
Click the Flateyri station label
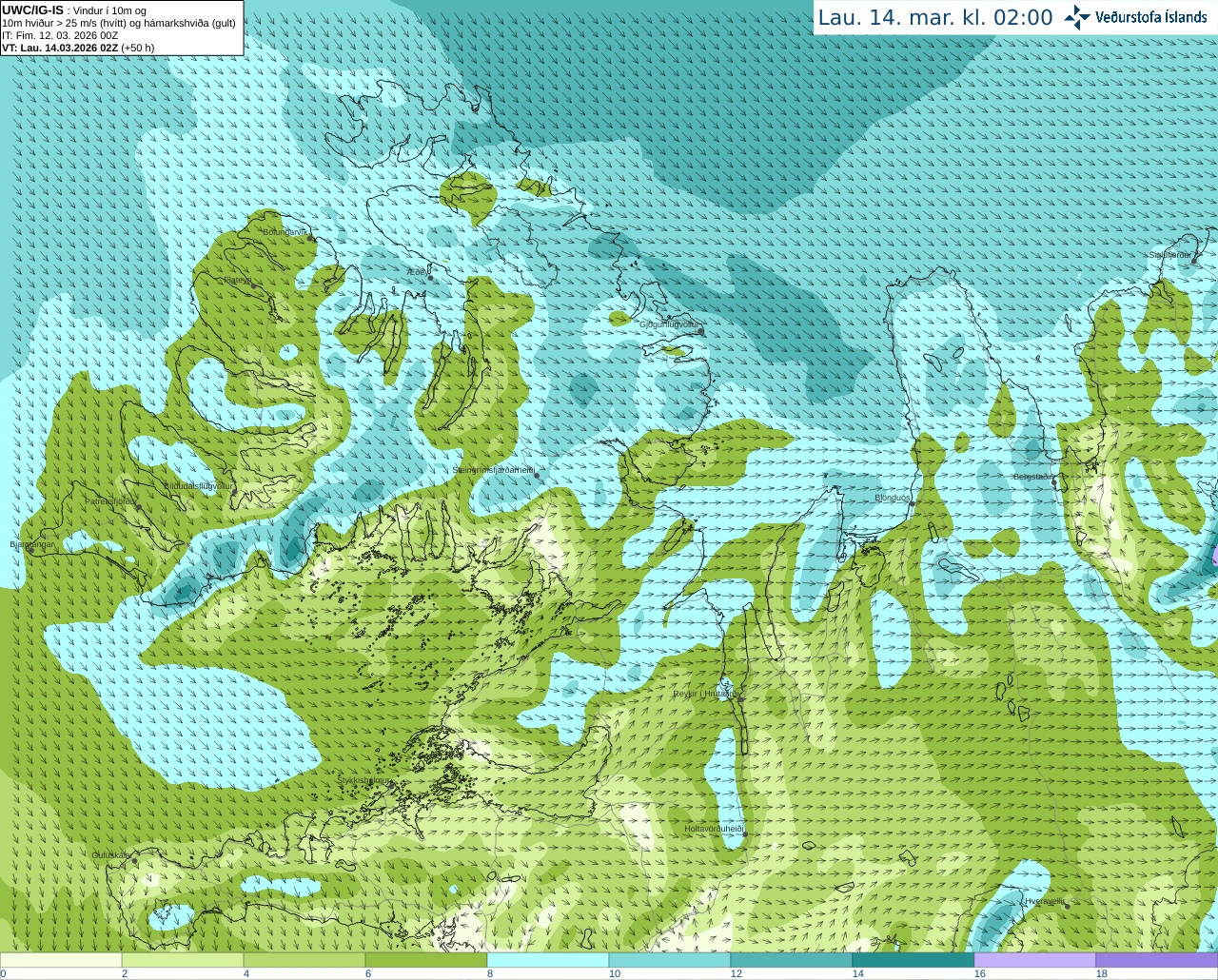tap(238, 280)
